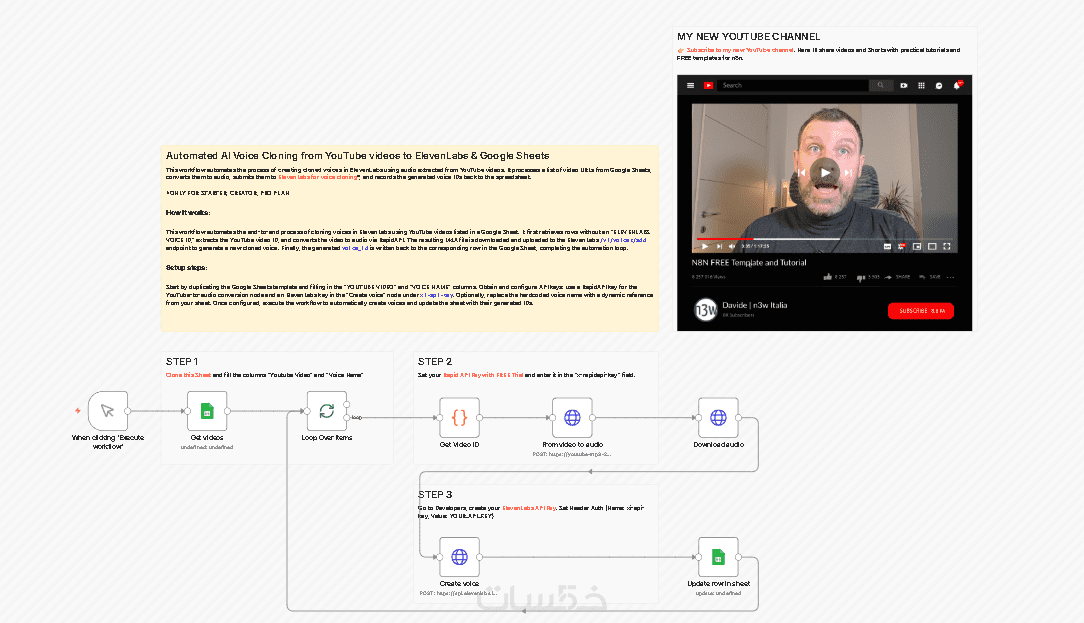Click the miniplayer icon in the player
1084x623 pixels.
coord(917,246)
